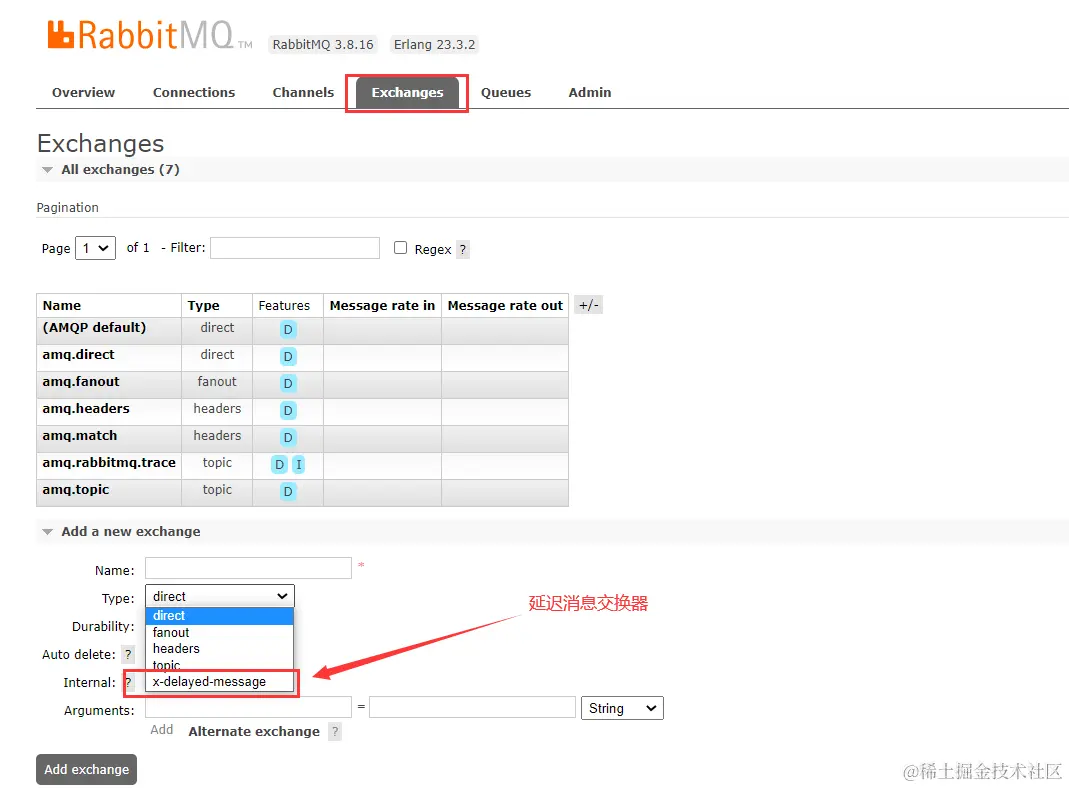Select the Exchanges tab
This screenshot has height=788, width=1069.
coord(407,92)
